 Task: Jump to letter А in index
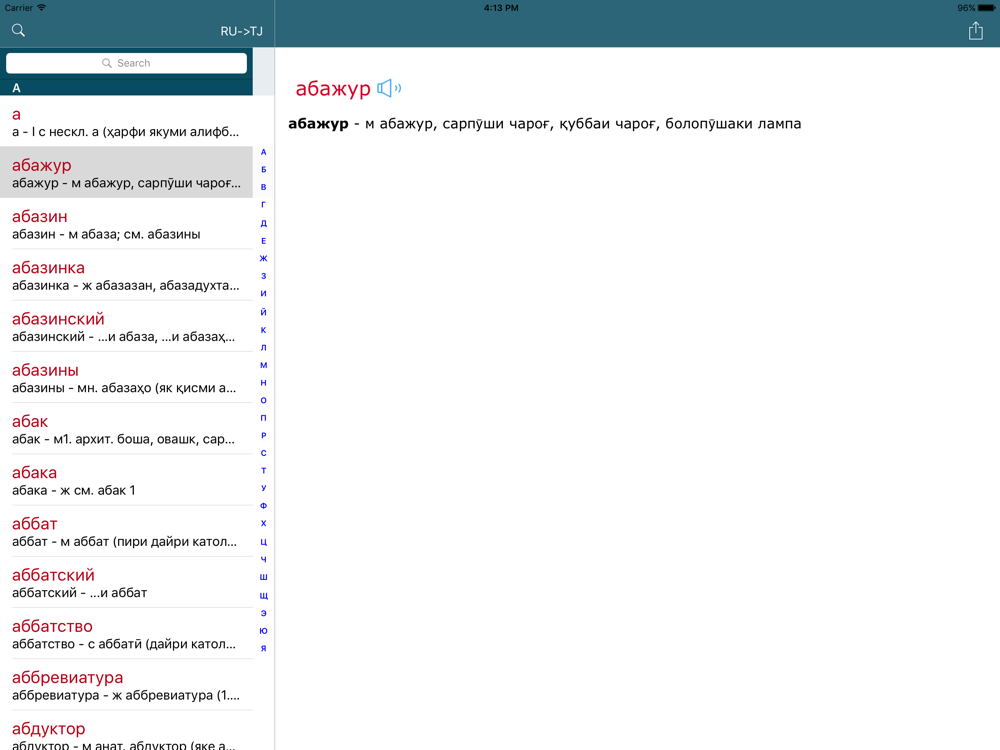[x=263, y=152]
